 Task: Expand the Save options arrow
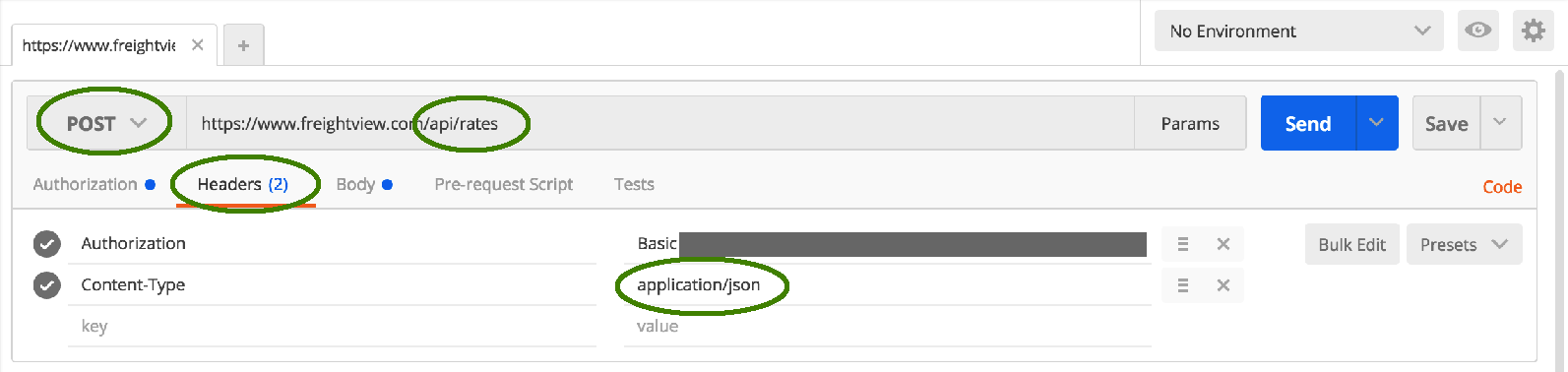click(1500, 123)
